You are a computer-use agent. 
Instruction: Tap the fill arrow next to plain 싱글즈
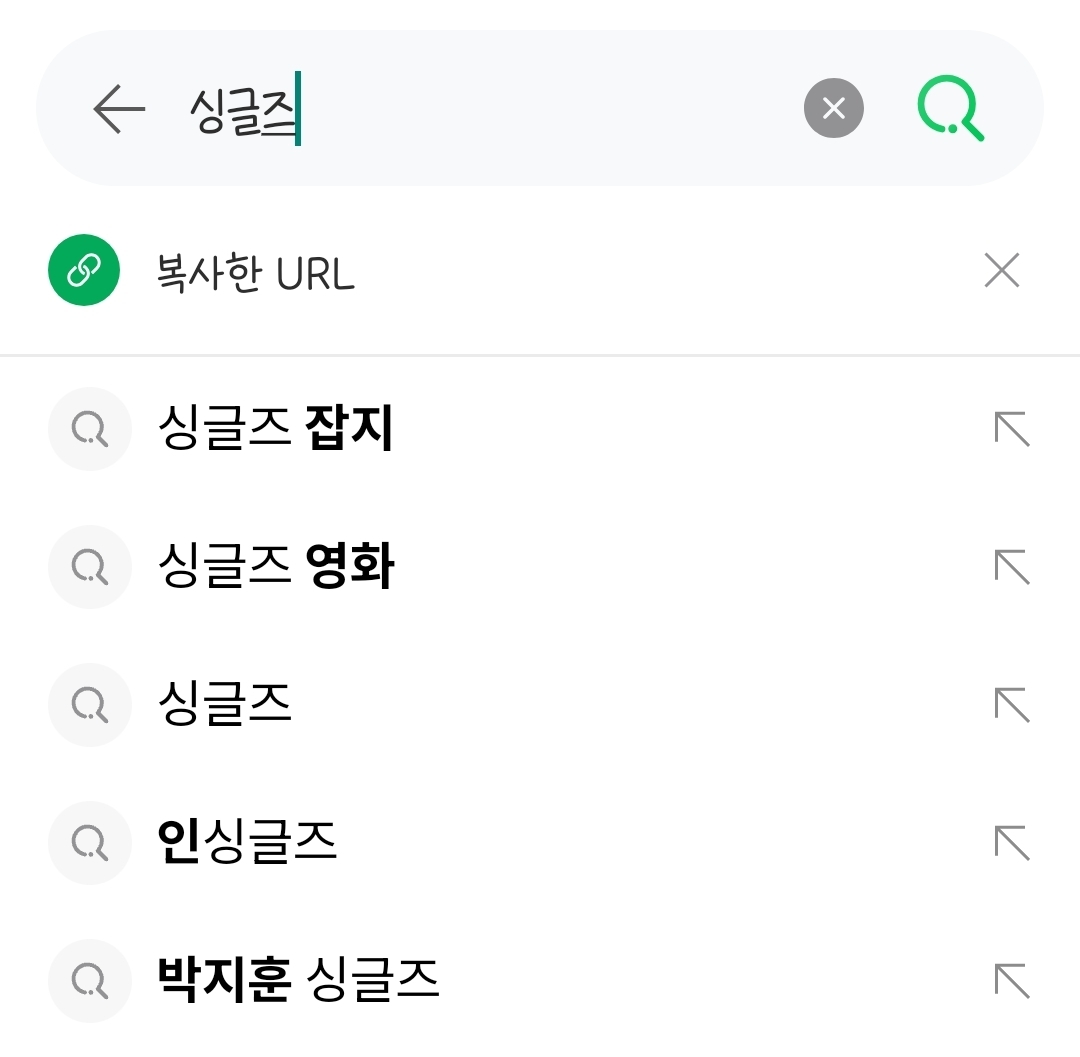1011,705
